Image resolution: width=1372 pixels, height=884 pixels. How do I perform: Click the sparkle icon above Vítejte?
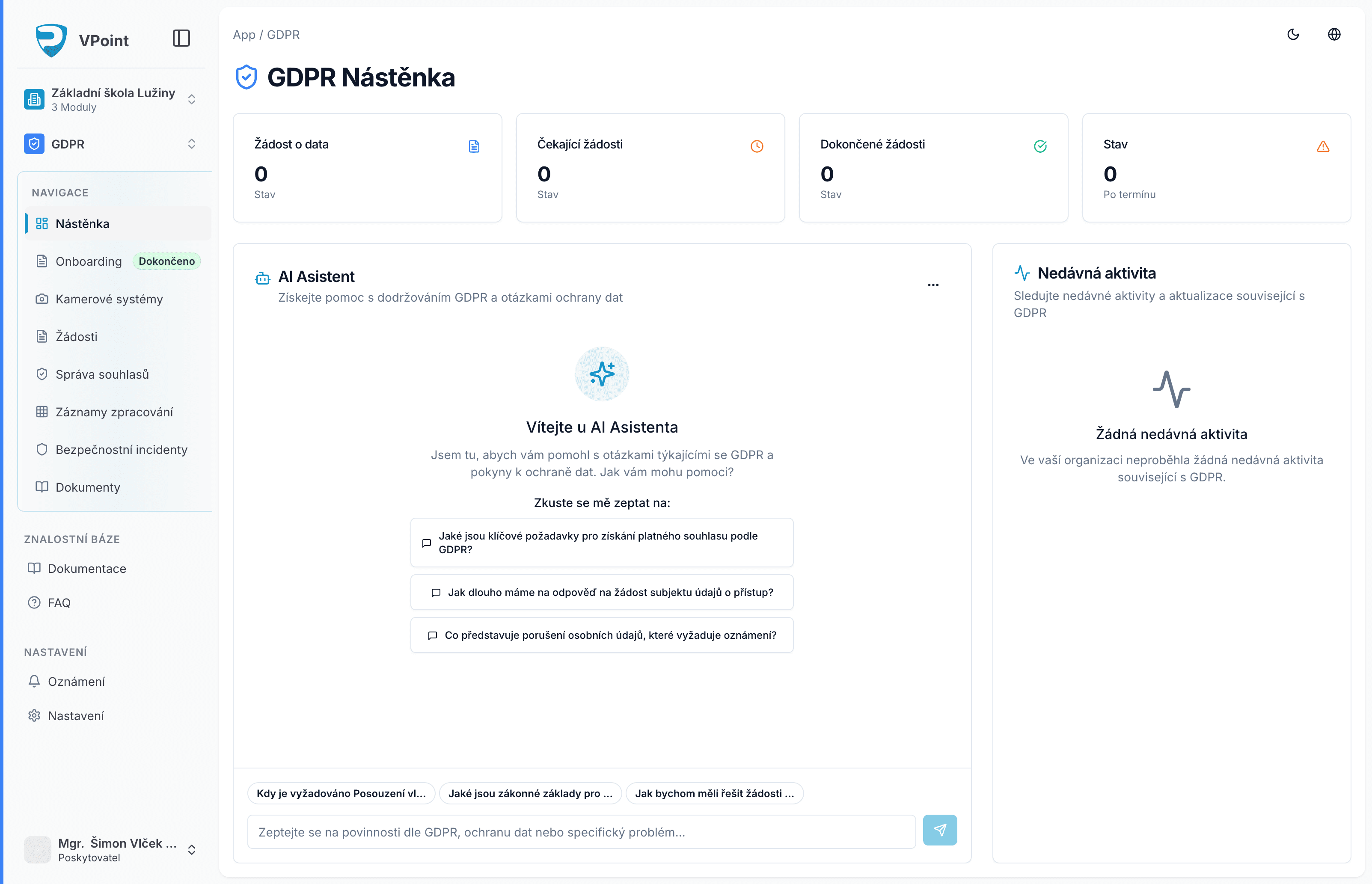tap(602, 374)
